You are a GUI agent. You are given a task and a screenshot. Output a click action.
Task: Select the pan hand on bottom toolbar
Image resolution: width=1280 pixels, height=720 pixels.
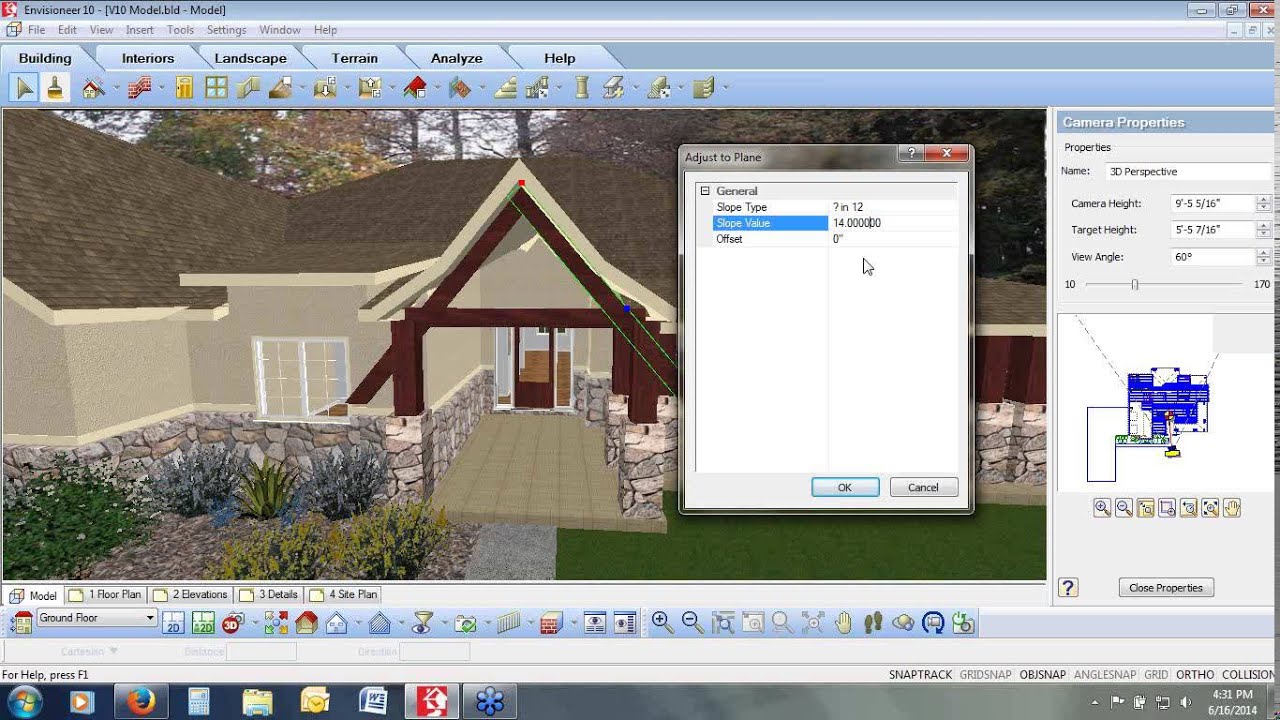pyautogui.click(x=843, y=624)
